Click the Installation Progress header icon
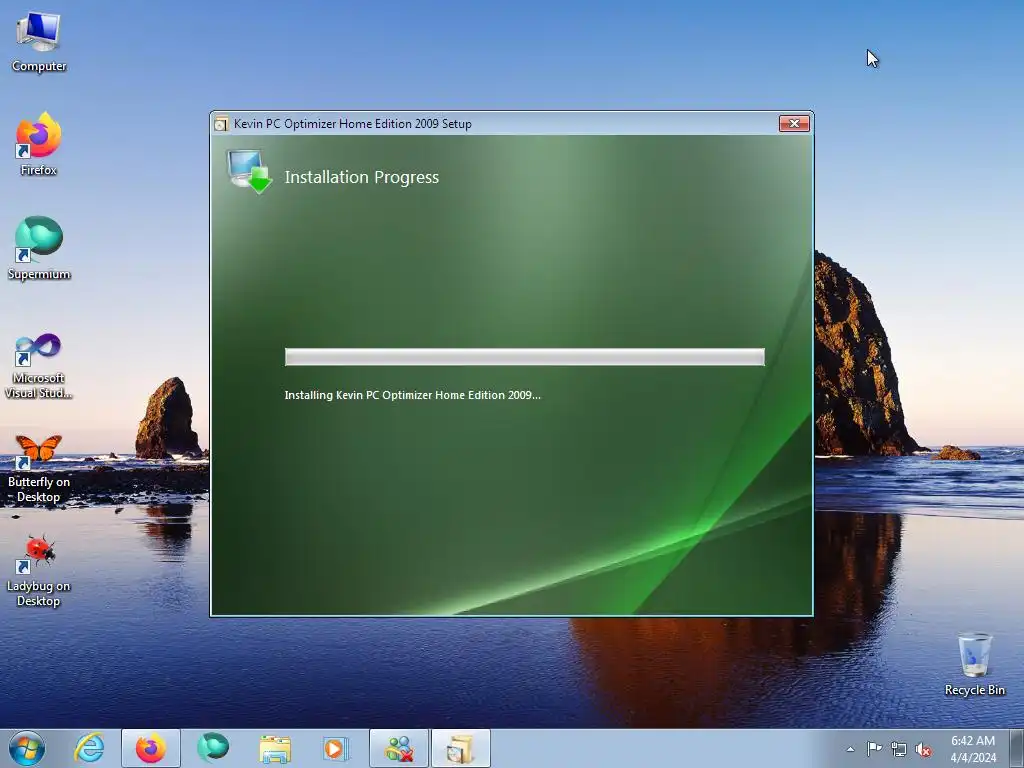This screenshot has height=768, width=1024. pos(249,172)
